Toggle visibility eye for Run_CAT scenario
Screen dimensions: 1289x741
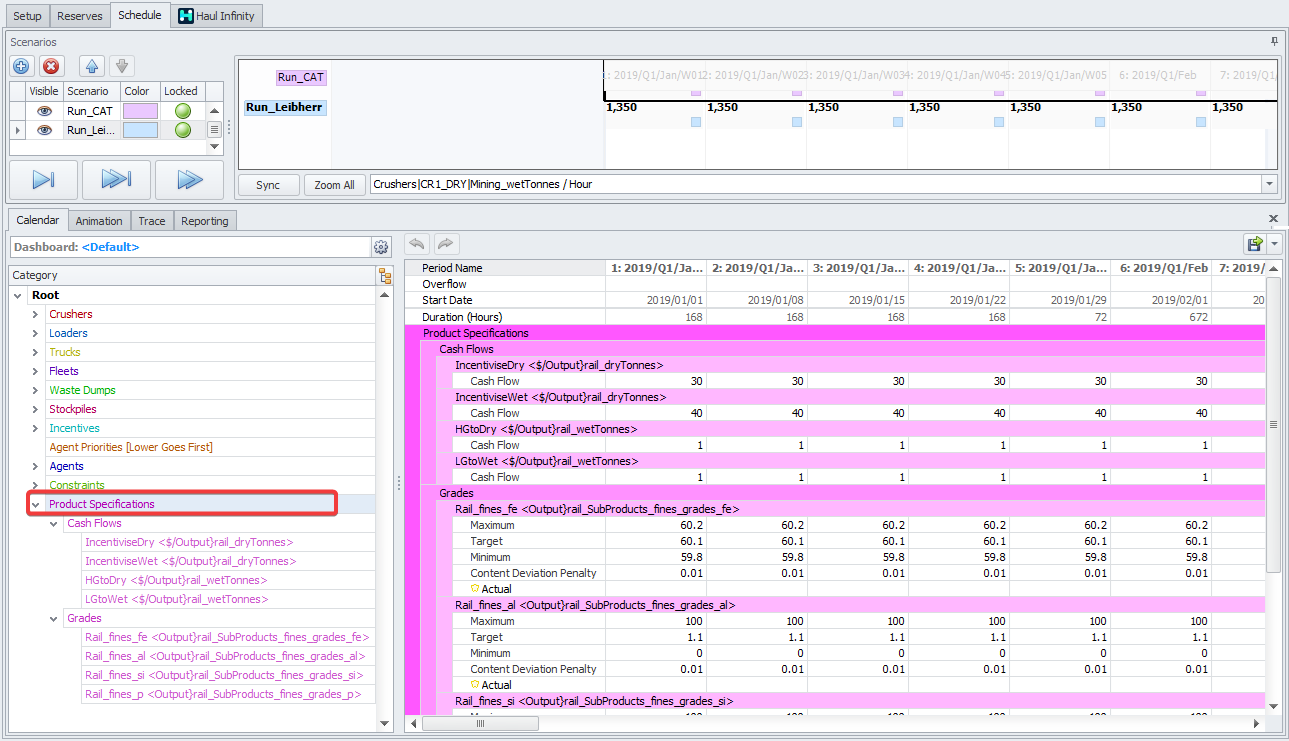coord(44,111)
